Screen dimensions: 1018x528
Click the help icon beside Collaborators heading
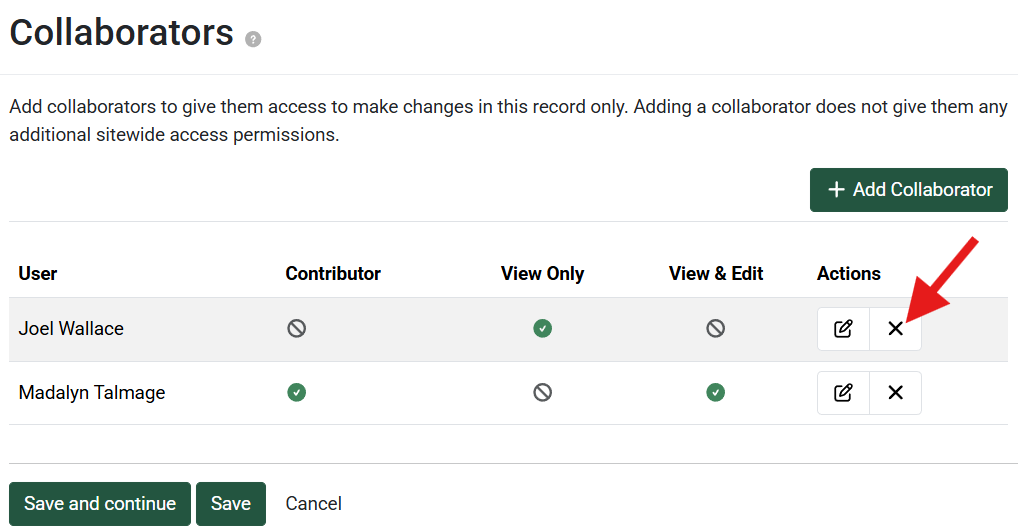[x=253, y=39]
